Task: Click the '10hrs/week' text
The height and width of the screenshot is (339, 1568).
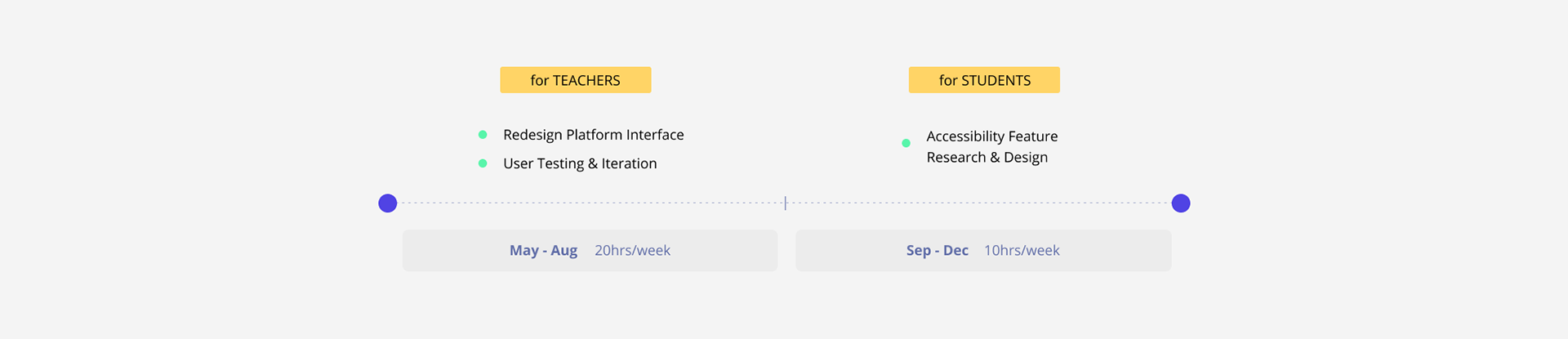Action: 1022,251
